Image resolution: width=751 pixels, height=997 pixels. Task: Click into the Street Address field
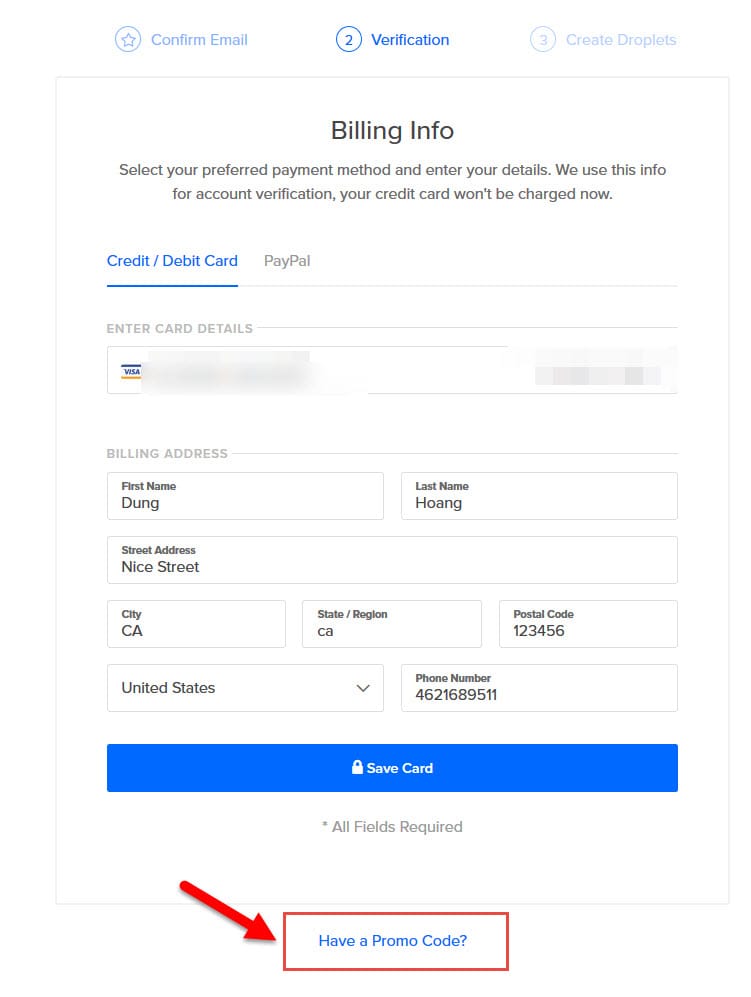click(x=392, y=560)
